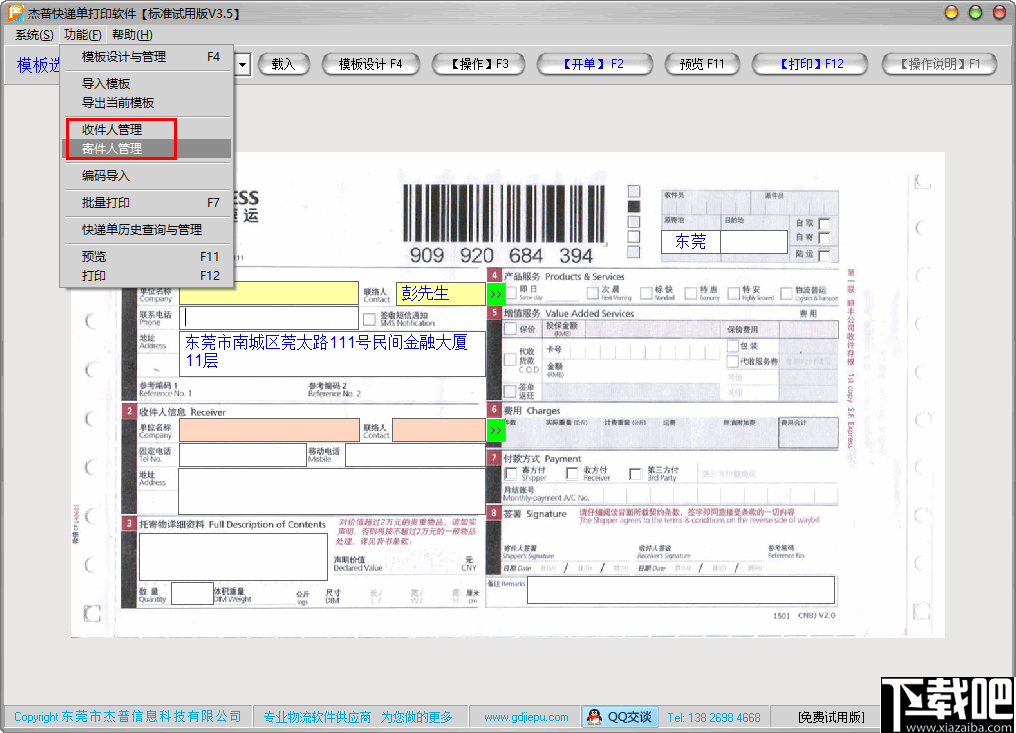Click the QQ交谈 button
Screen dimensions: 1016x733
pyautogui.click(x=620, y=717)
